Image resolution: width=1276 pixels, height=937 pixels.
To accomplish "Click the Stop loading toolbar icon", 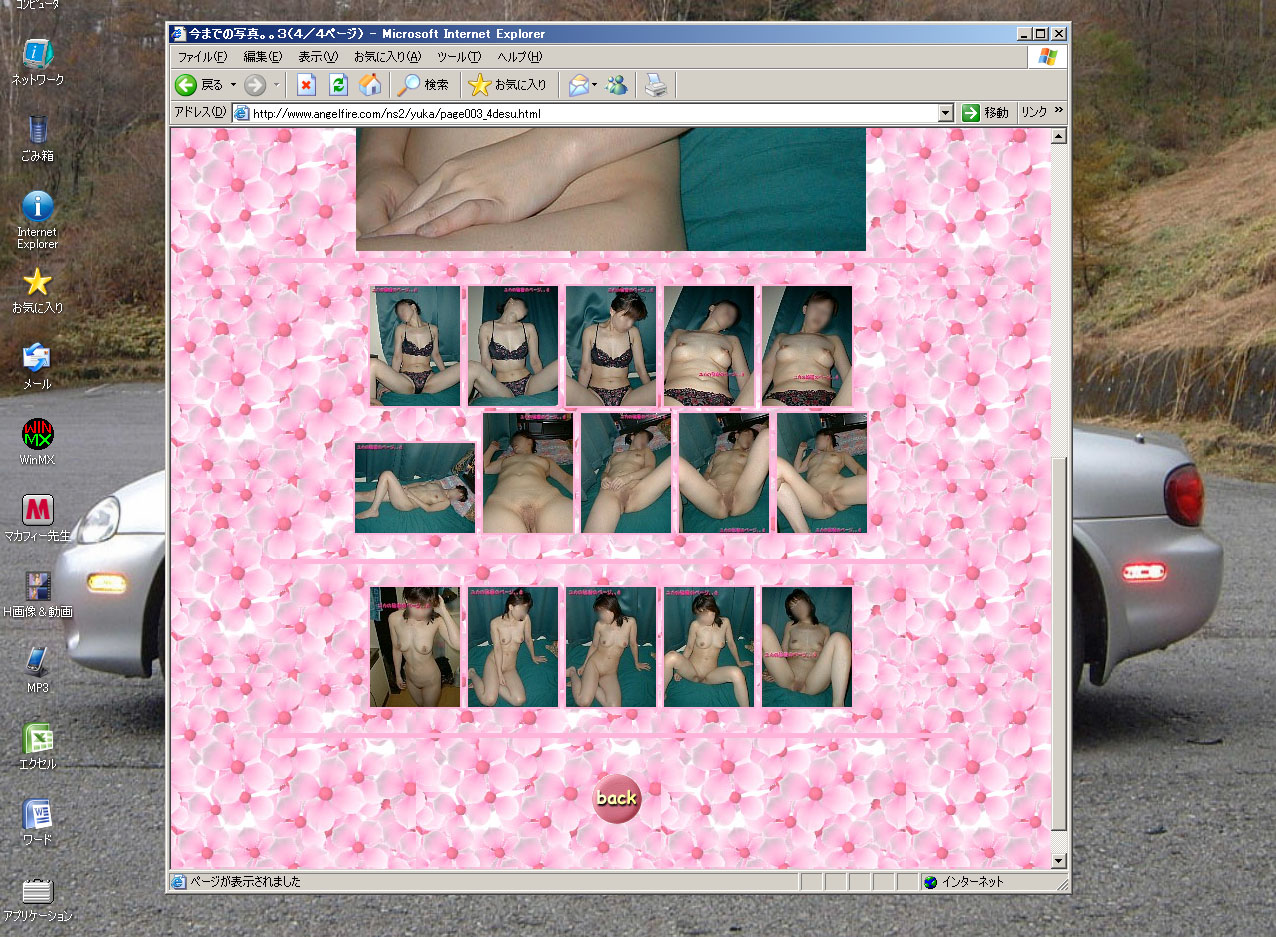I will tap(307, 85).
